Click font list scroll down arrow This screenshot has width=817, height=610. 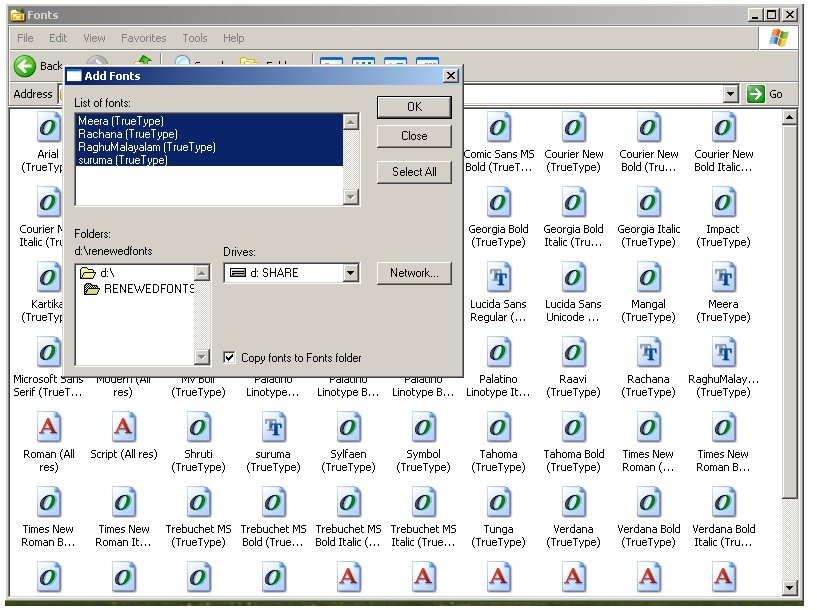pos(351,197)
